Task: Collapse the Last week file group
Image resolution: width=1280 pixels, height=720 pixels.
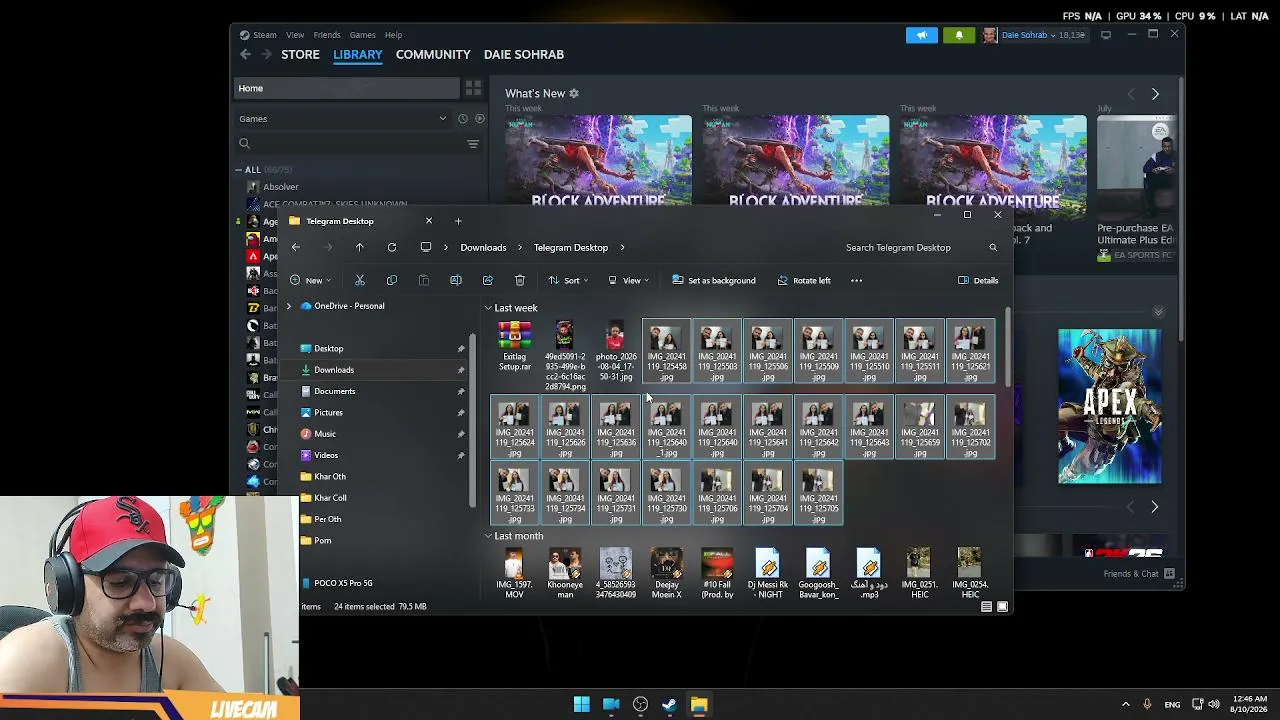Action: pyautogui.click(x=488, y=308)
